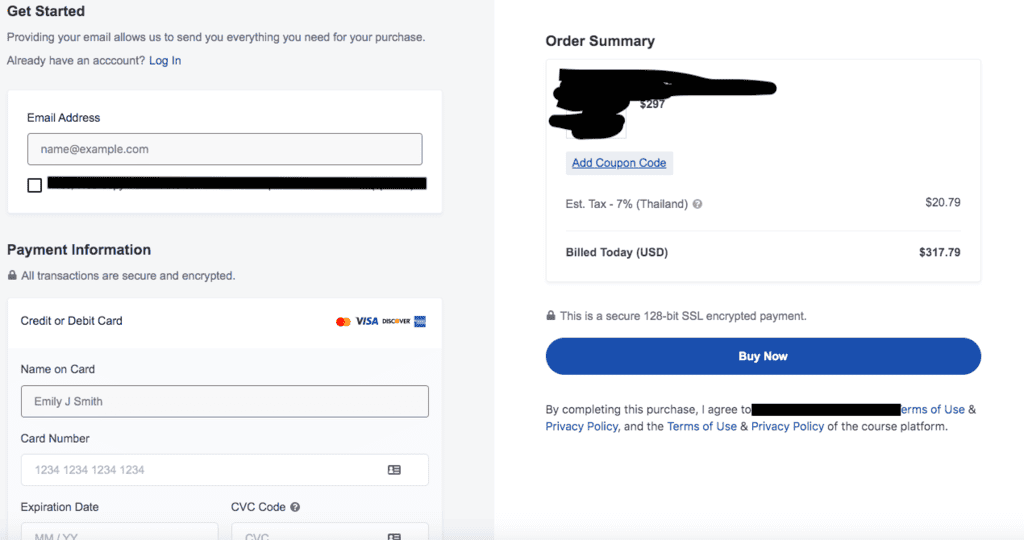Focus the Email Address input field
This screenshot has height=540, width=1024.
(x=224, y=149)
